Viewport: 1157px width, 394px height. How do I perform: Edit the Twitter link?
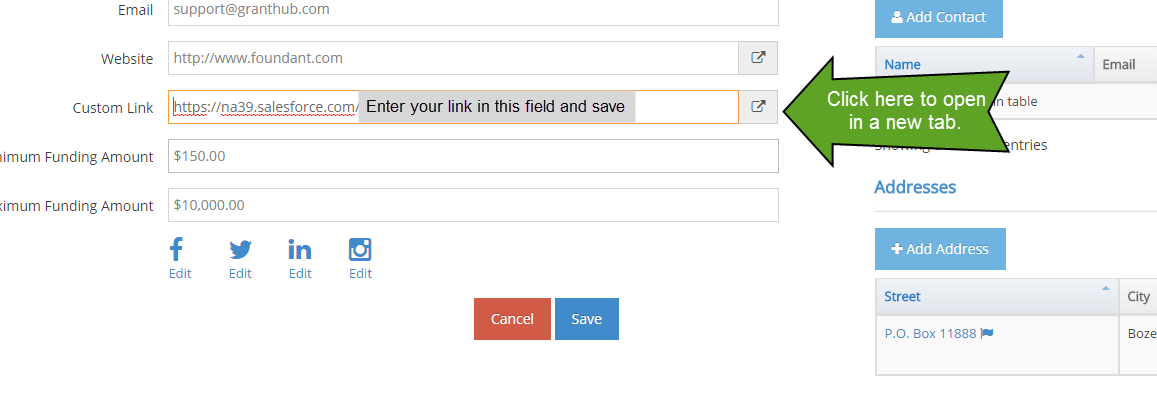(x=240, y=274)
